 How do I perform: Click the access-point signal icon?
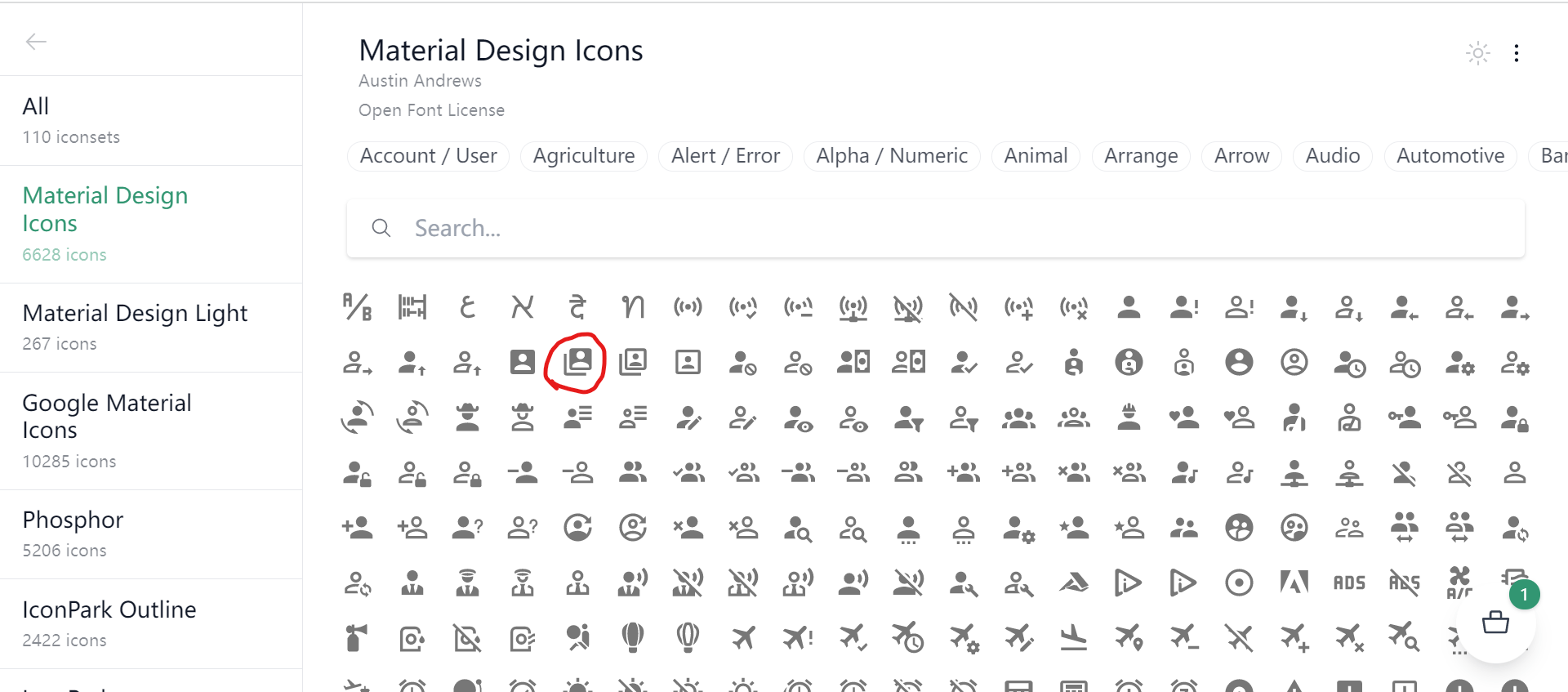[688, 307]
